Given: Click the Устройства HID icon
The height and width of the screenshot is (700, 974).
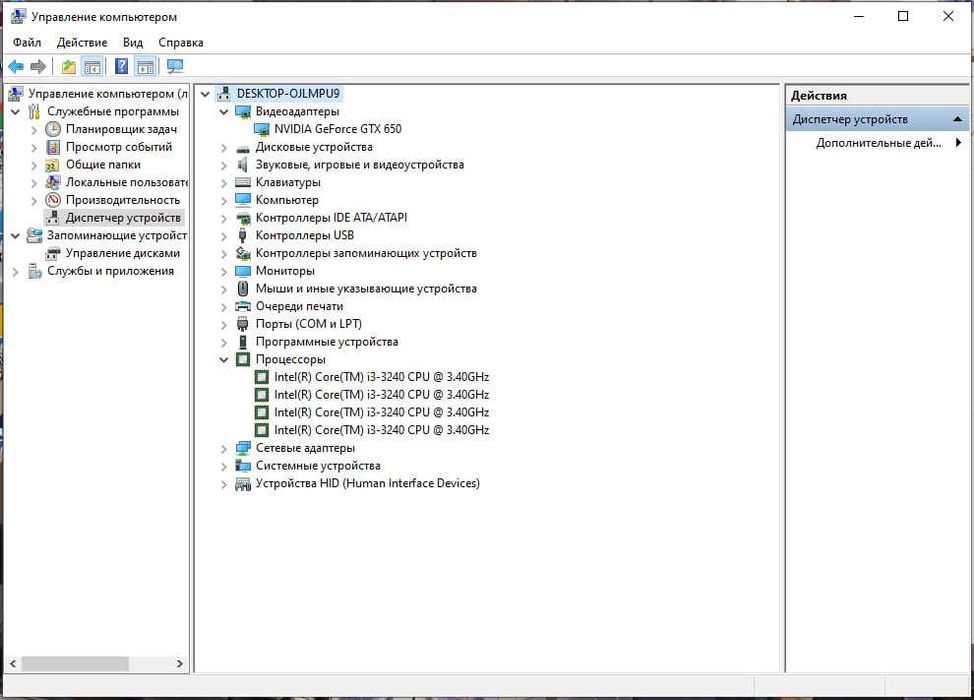Looking at the screenshot, I should (243, 484).
